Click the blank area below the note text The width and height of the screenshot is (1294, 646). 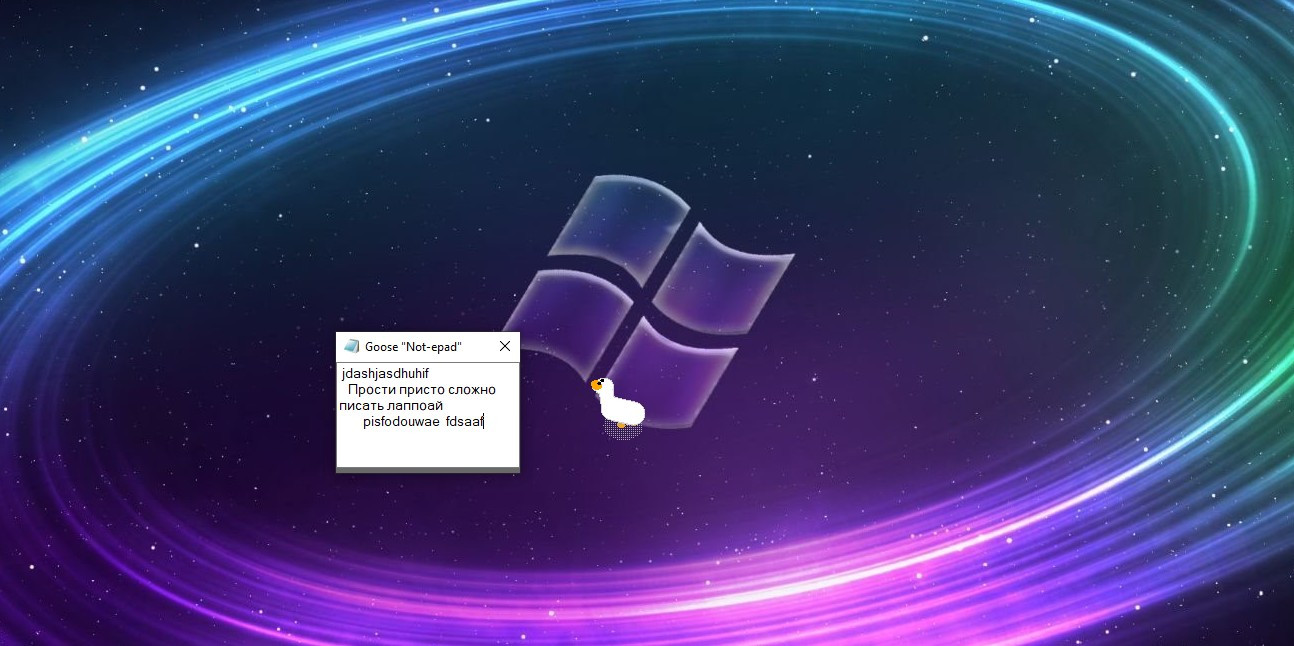(x=427, y=449)
